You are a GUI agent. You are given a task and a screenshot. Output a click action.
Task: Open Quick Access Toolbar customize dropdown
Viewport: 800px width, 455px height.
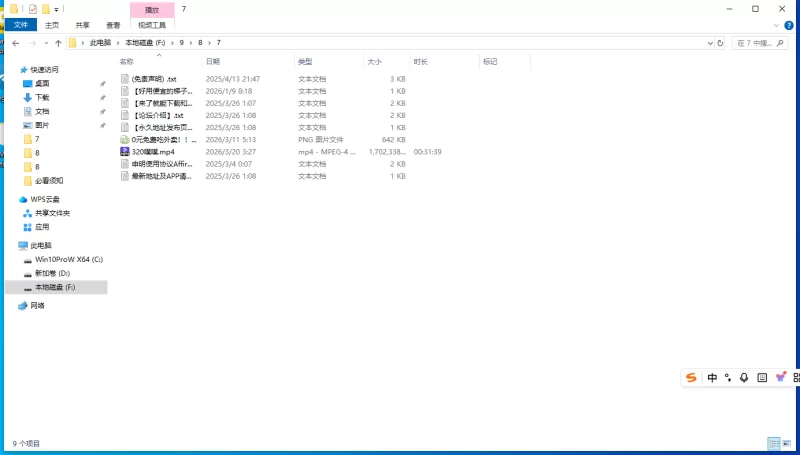(57, 9)
